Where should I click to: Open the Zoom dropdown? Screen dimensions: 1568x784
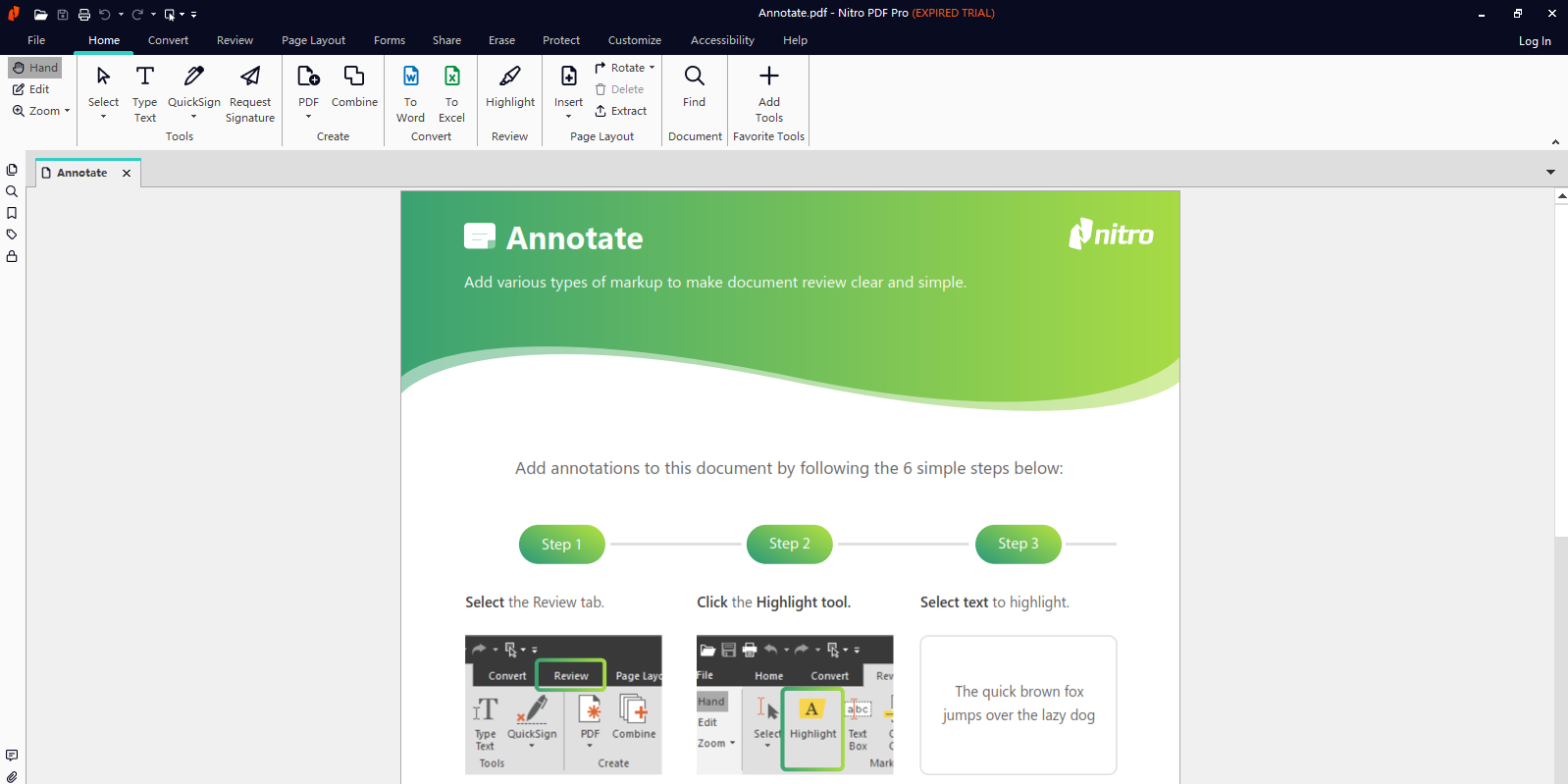coord(41,111)
